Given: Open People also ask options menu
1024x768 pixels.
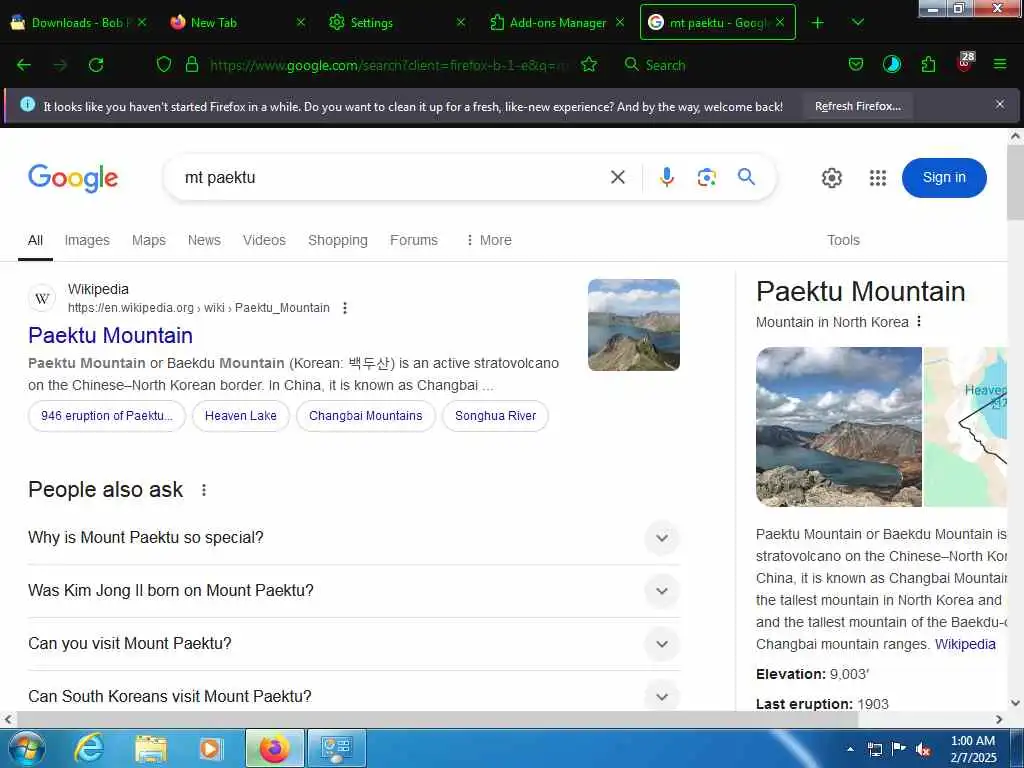Looking at the screenshot, I should [204, 490].
